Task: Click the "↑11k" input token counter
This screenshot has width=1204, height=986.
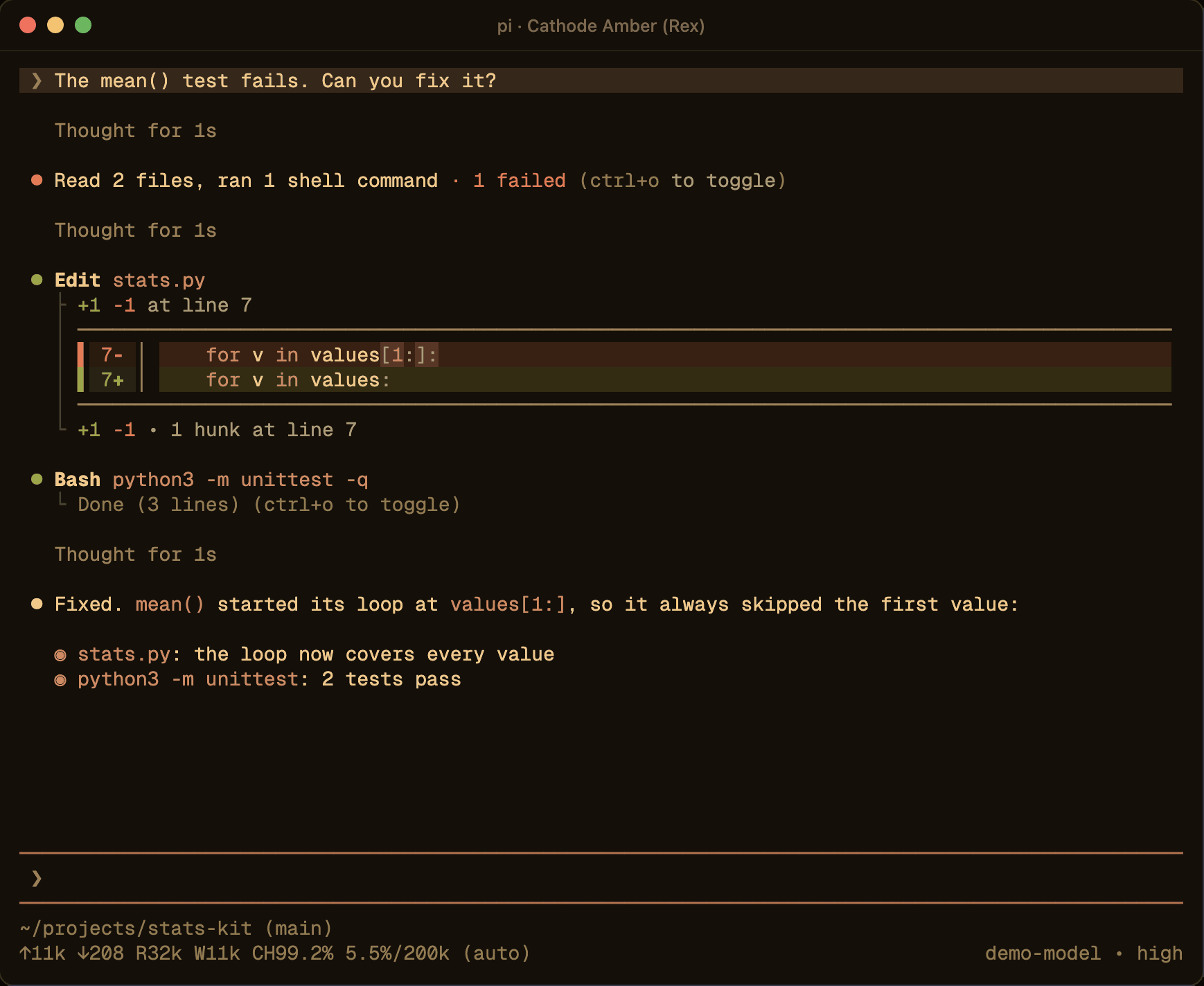Action: (x=42, y=953)
